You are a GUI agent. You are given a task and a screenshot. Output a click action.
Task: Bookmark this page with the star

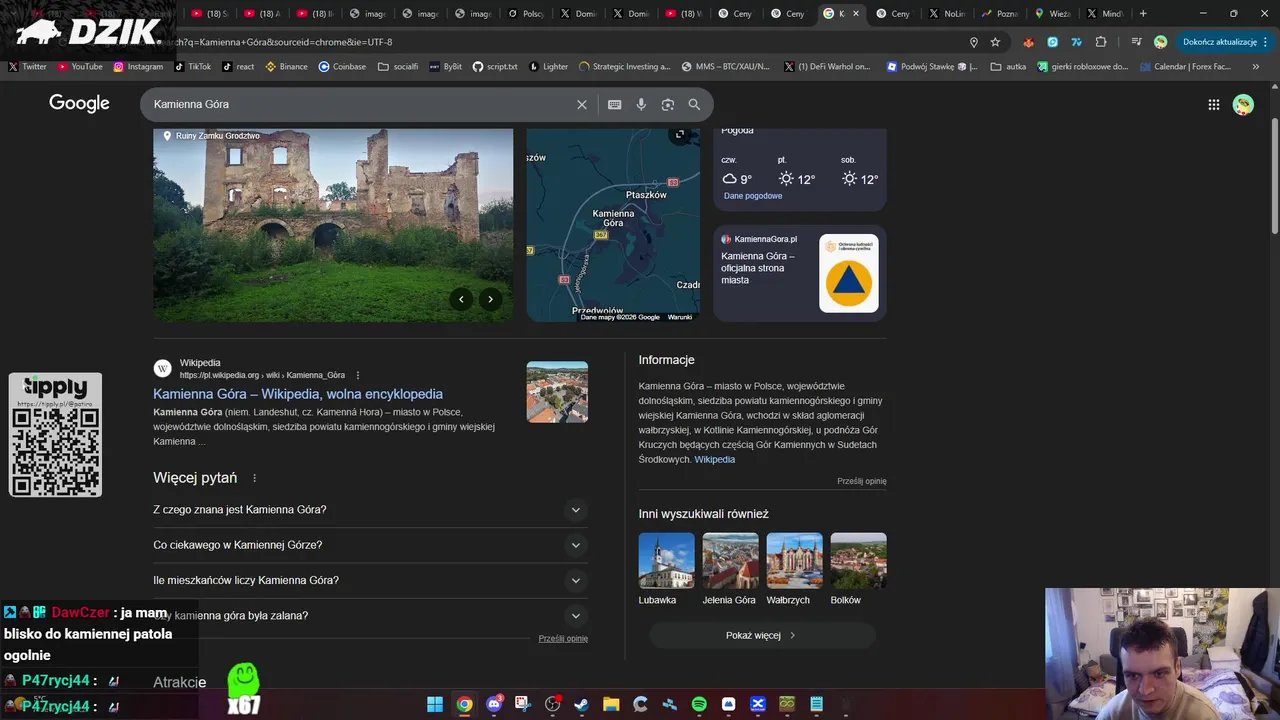click(x=995, y=42)
